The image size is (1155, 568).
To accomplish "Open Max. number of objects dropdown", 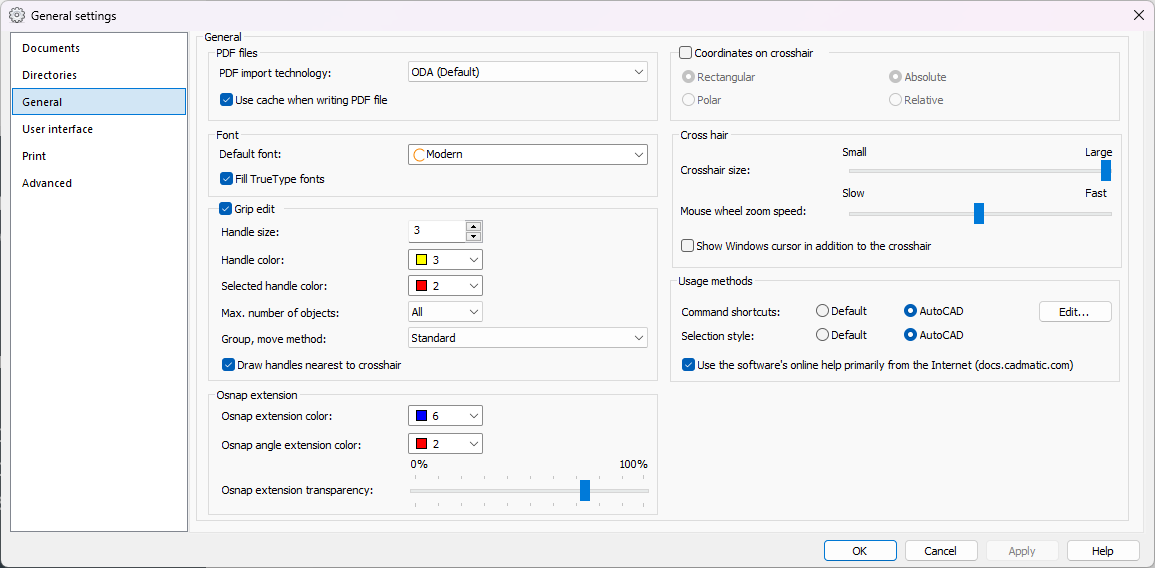I will [445, 312].
